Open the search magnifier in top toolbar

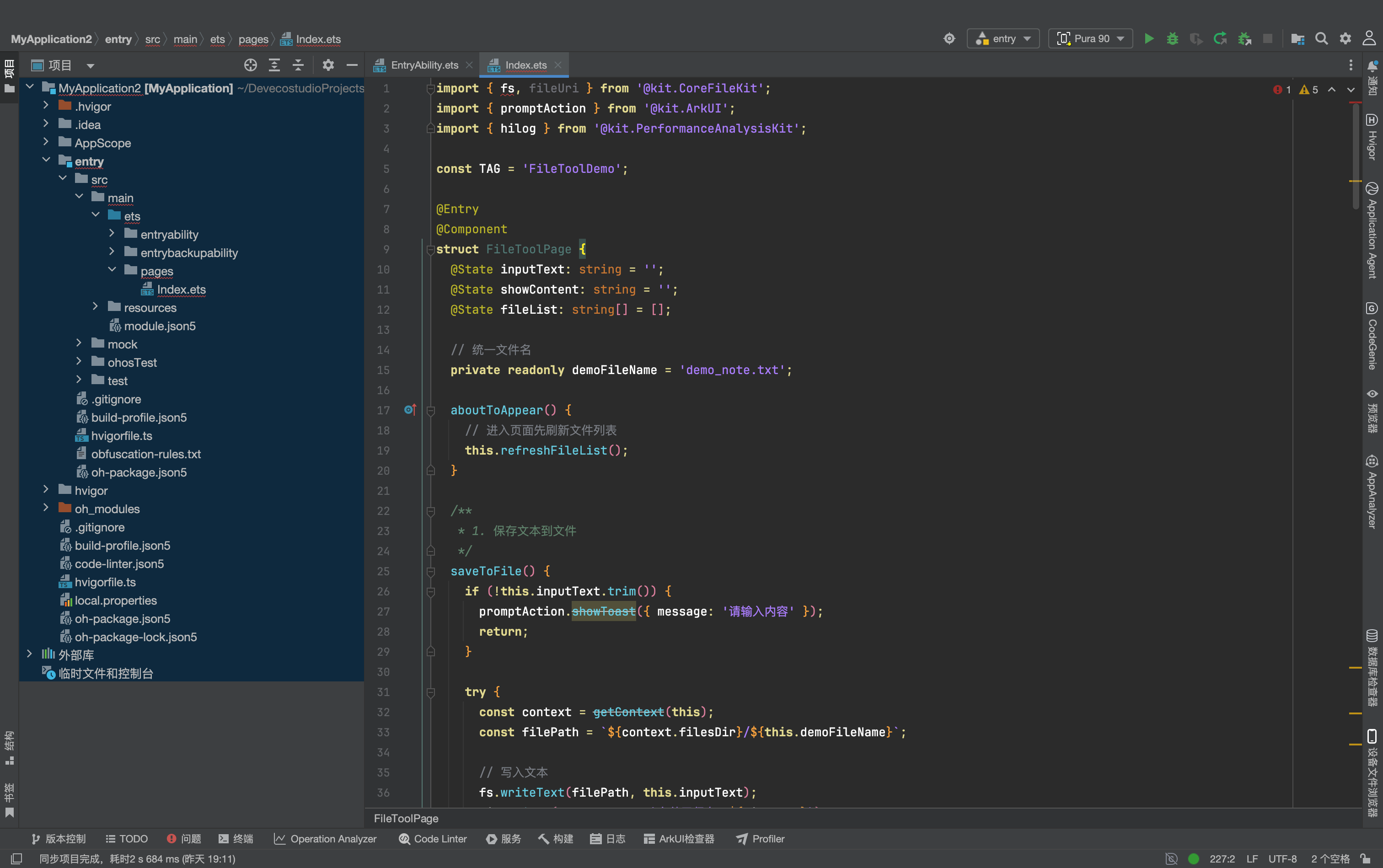1322,38
